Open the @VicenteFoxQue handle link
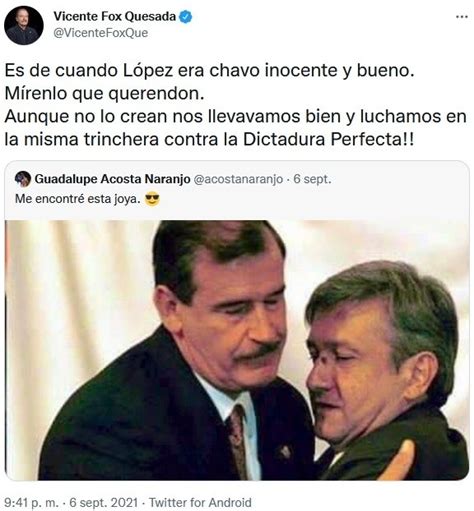The image size is (474, 511). (x=101, y=33)
